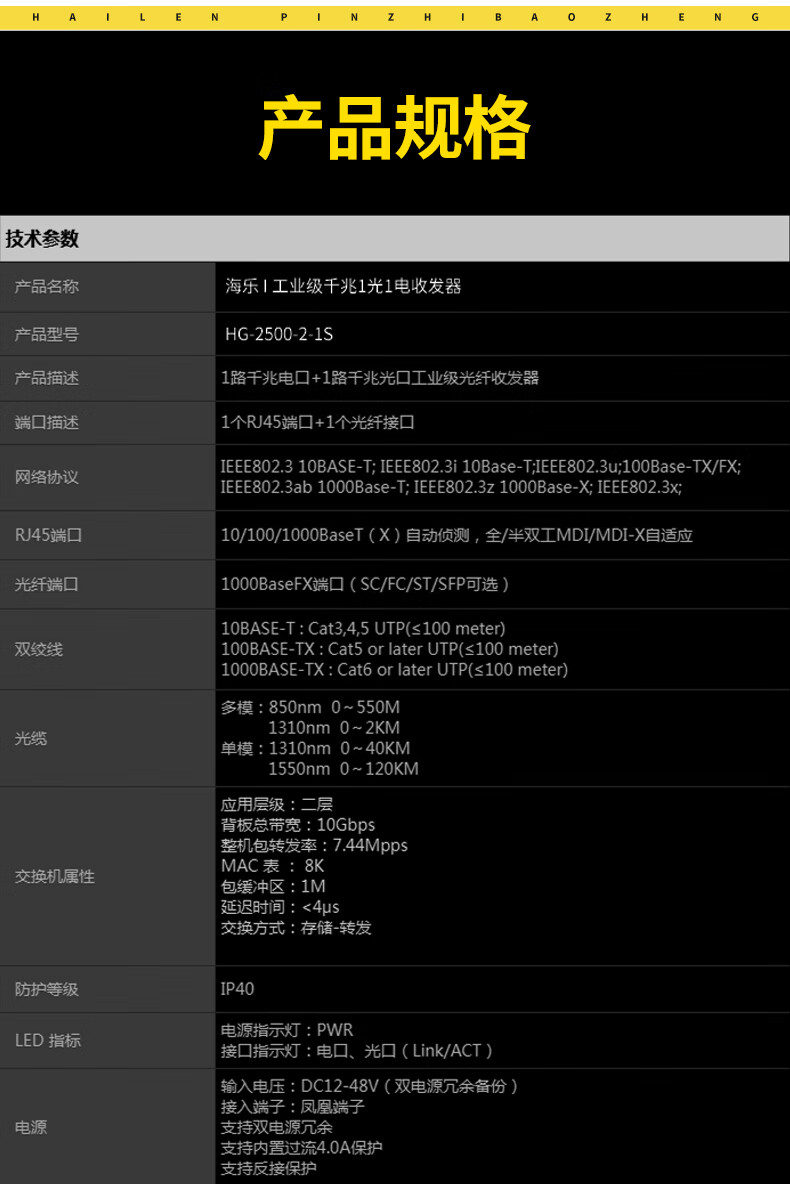Select 接入端子：凤凰端子 line
Image resolution: width=790 pixels, height=1184 pixels.
293,1107
